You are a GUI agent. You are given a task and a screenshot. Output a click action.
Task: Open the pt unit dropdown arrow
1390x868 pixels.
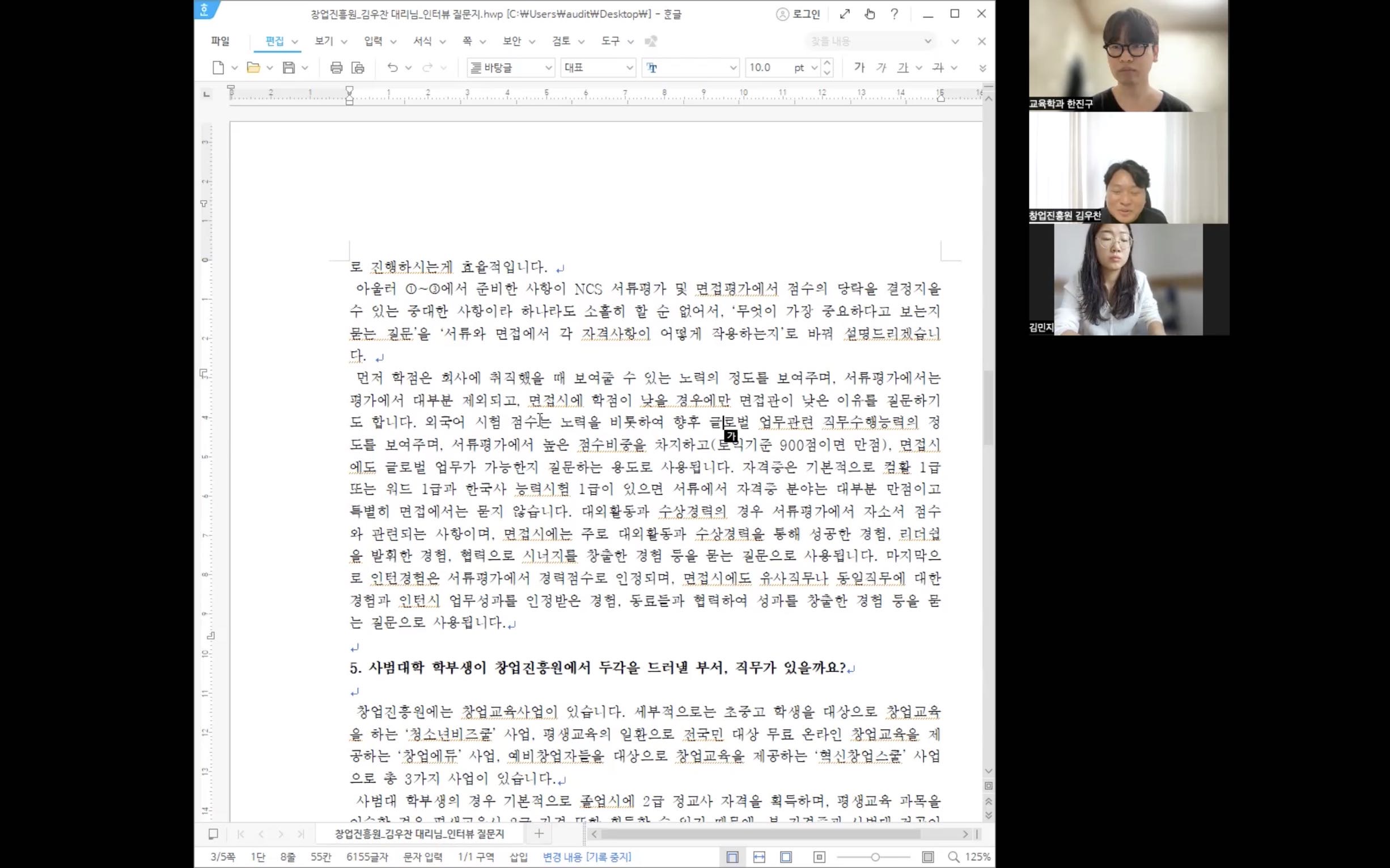(814, 68)
